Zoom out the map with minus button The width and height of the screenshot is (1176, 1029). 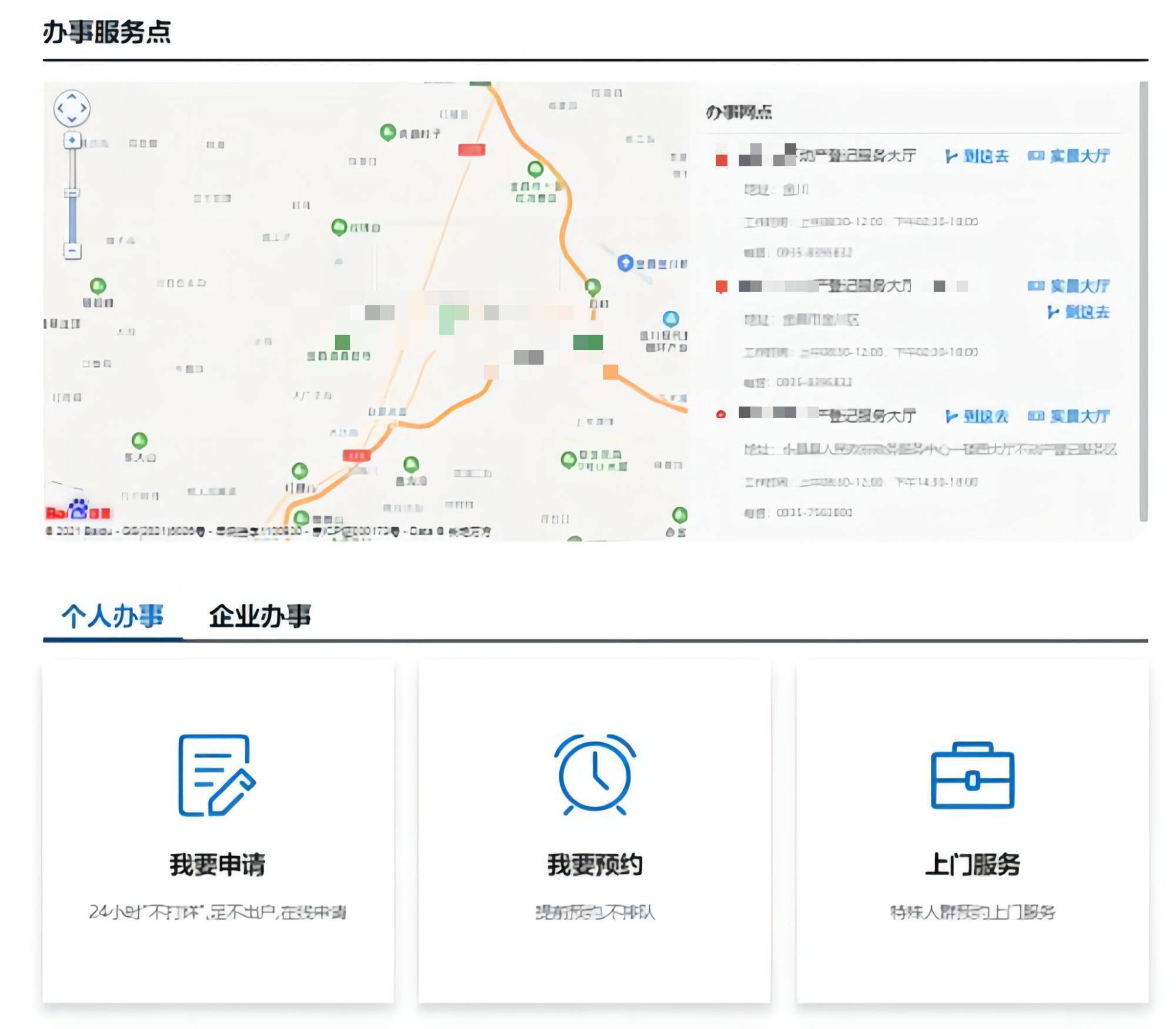72,251
